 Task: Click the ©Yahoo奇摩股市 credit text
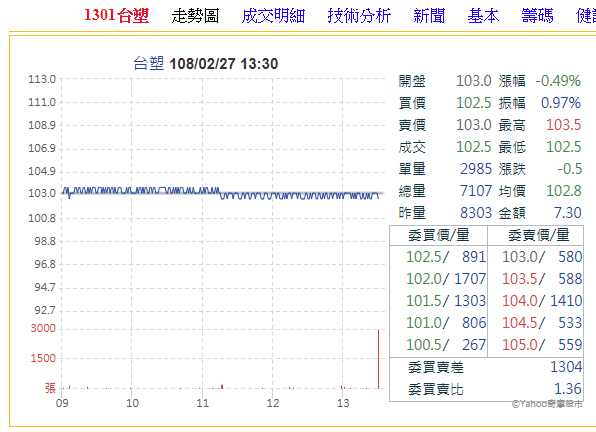547,404
